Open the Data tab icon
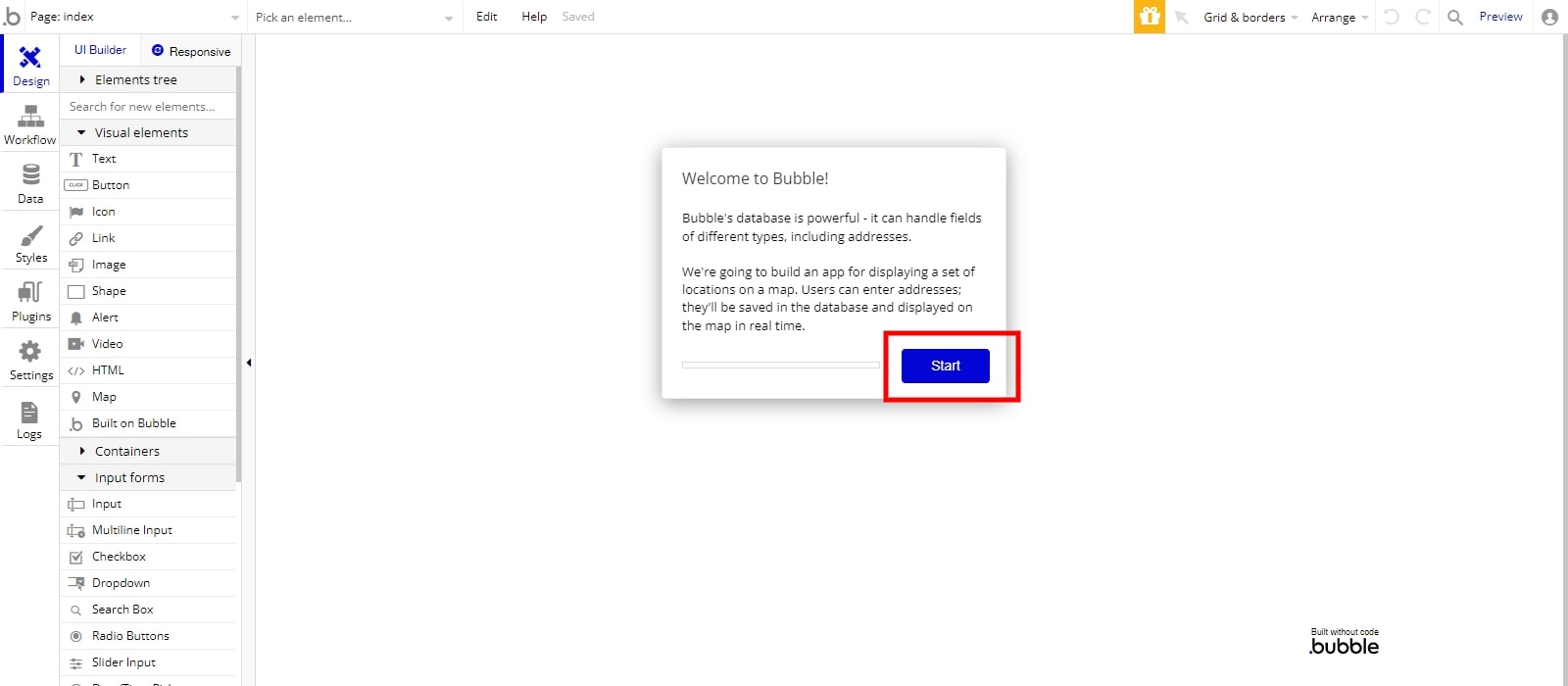1568x686 pixels. 30,176
